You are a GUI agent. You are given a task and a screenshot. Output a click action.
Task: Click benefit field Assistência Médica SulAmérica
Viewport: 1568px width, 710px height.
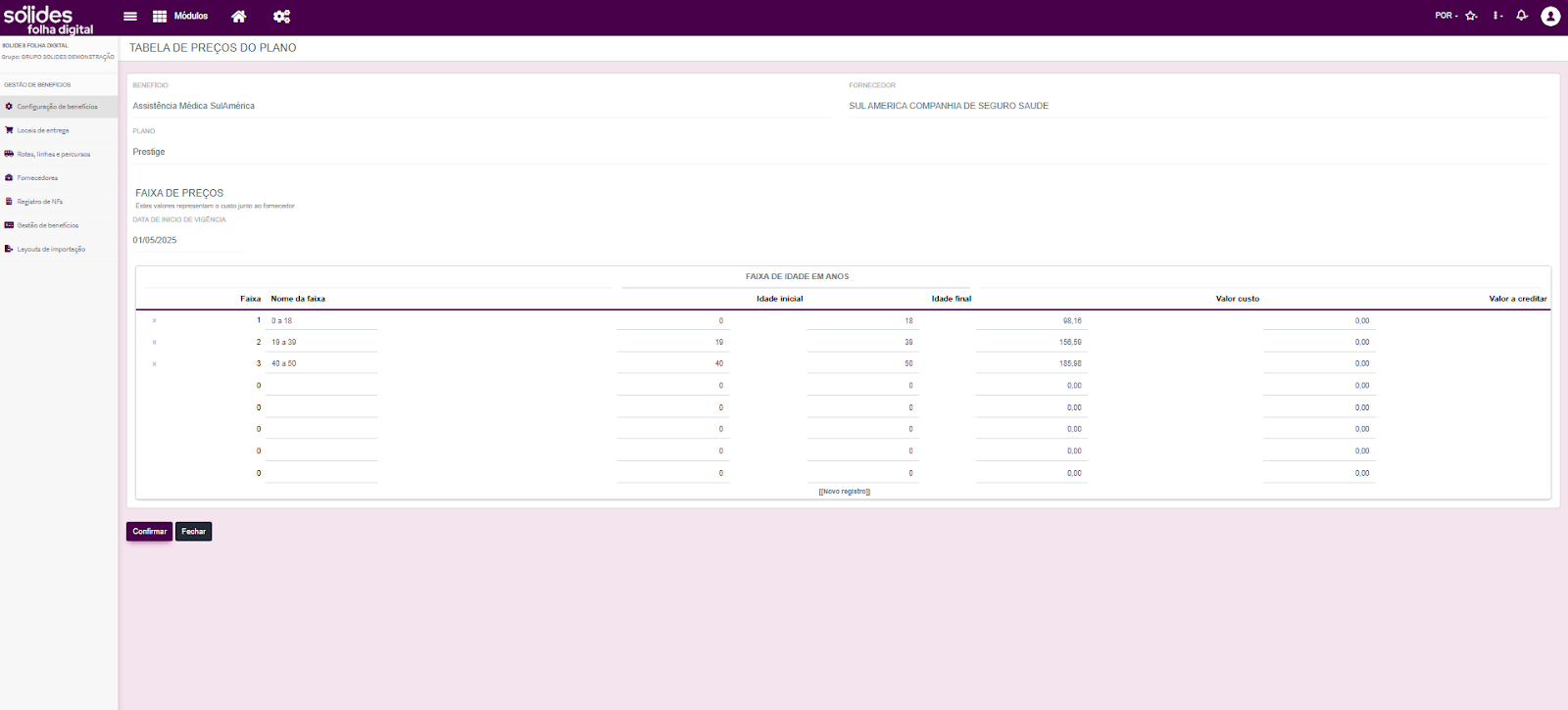pyautogui.click(x=482, y=106)
